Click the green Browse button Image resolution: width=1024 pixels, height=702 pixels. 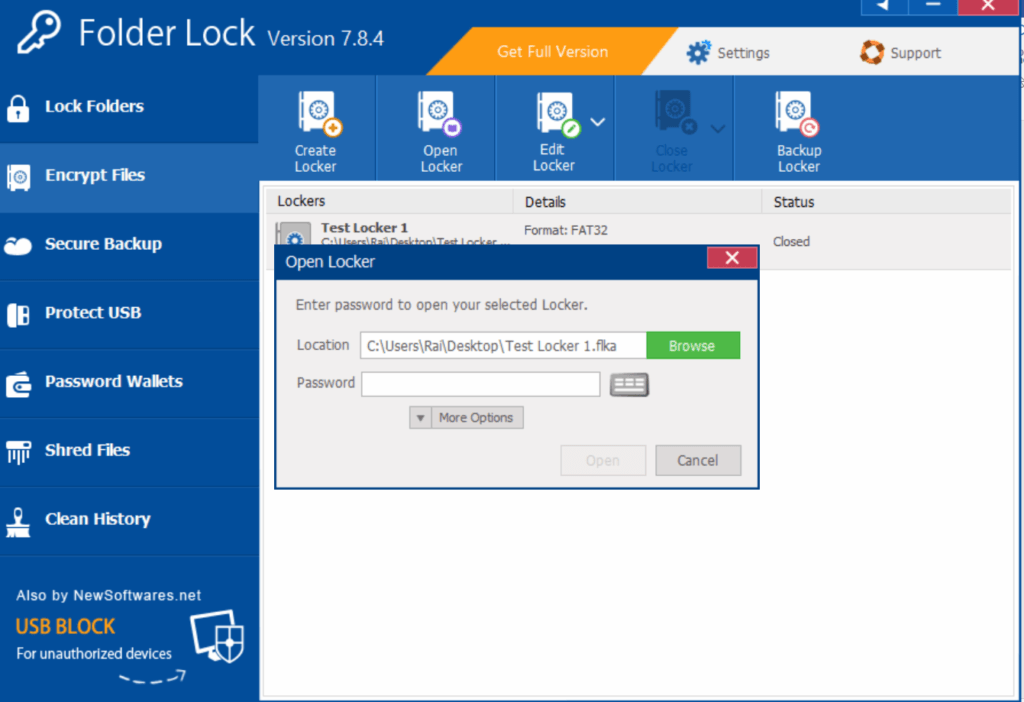click(x=693, y=345)
